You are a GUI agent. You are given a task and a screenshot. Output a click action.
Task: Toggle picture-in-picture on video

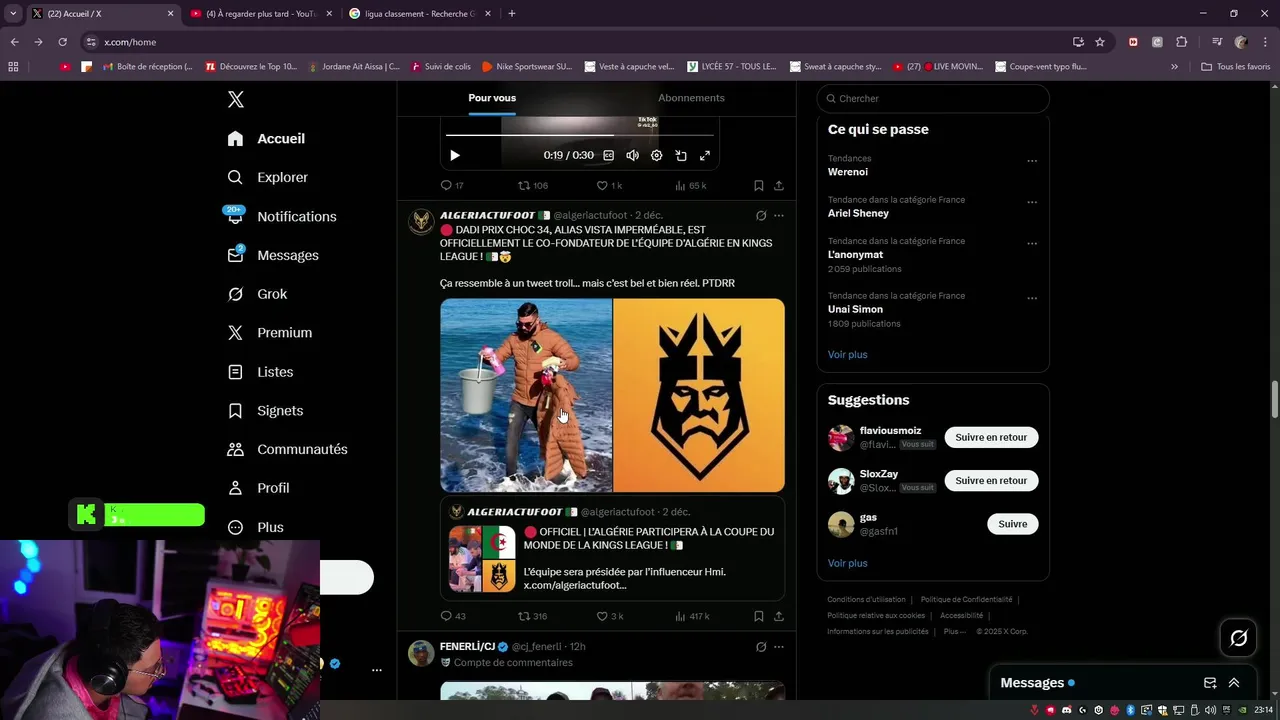[681, 155]
